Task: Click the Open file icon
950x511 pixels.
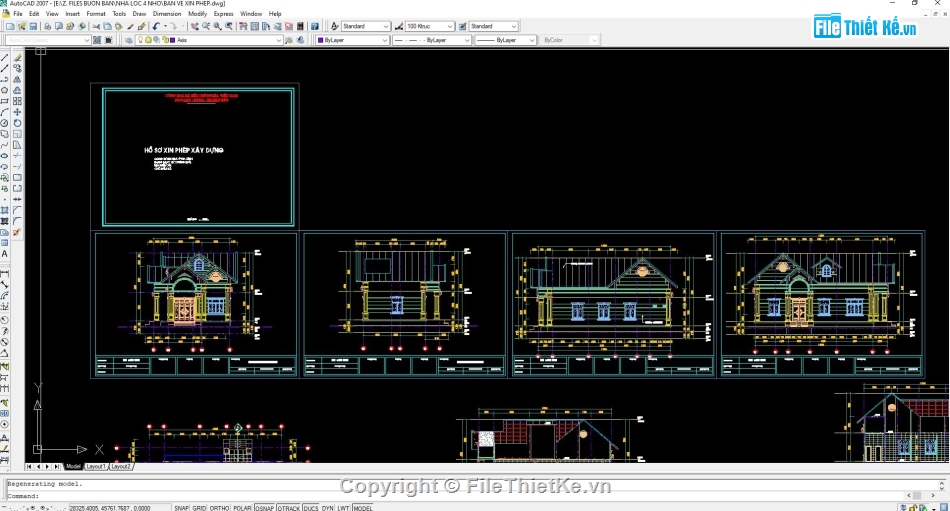Action: coord(22,26)
